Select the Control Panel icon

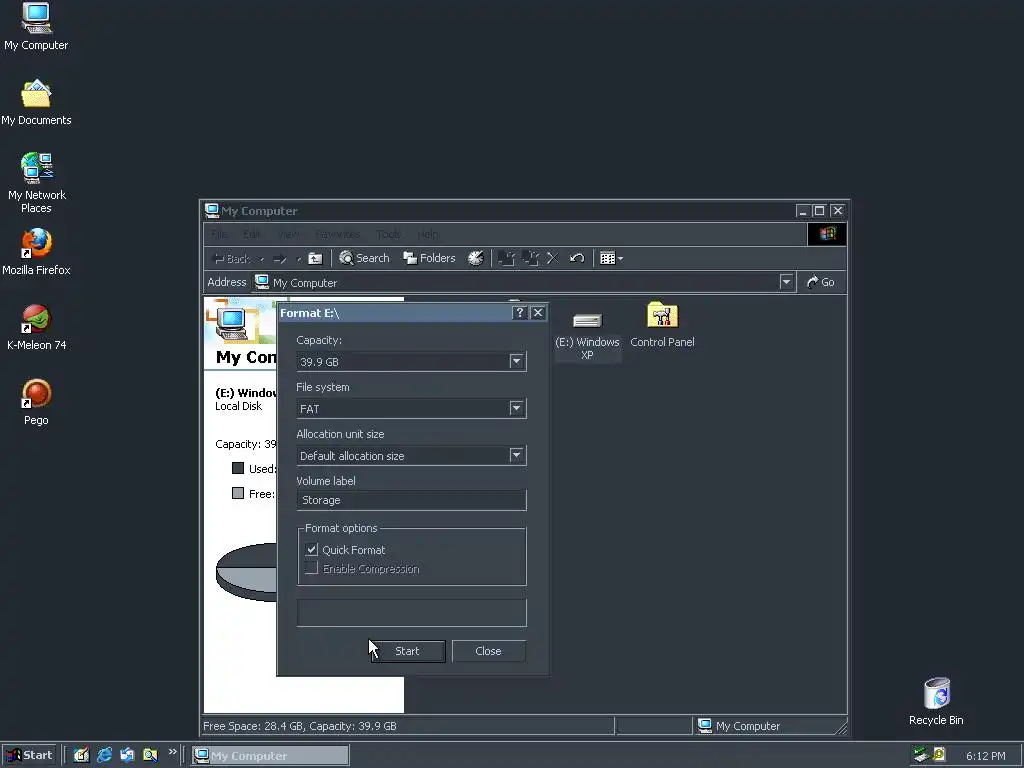tap(662, 325)
